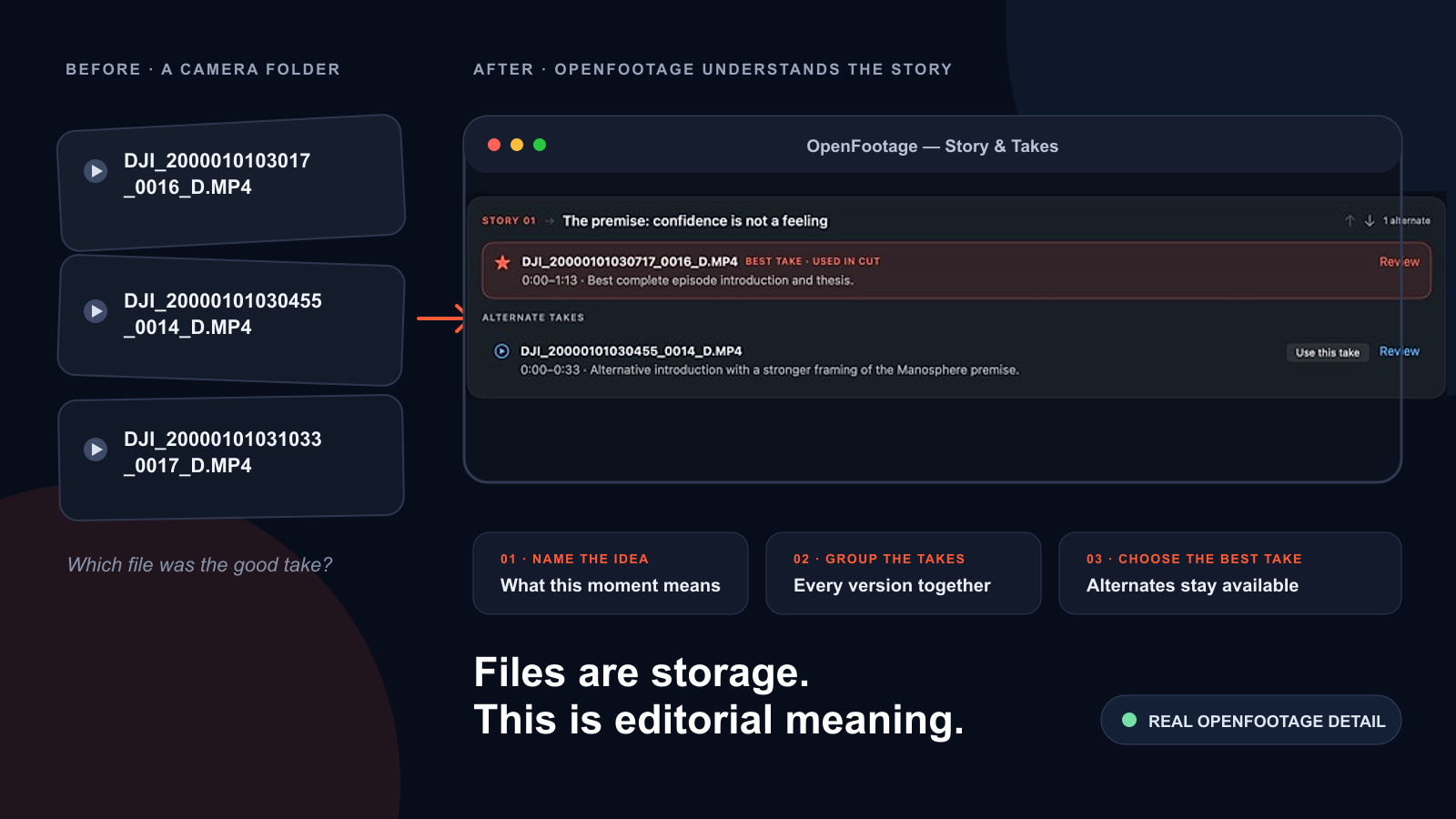Open Review for the best take

[1400, 262]
